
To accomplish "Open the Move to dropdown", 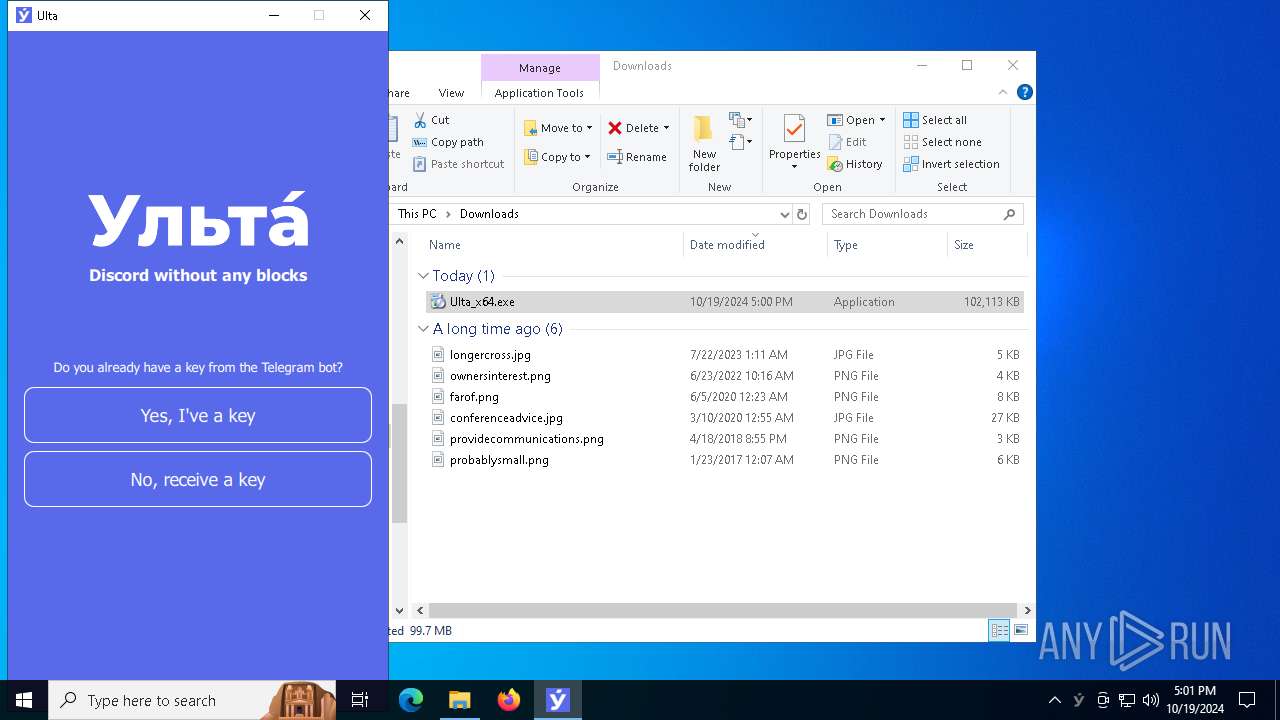I will (x=559, y=128).
